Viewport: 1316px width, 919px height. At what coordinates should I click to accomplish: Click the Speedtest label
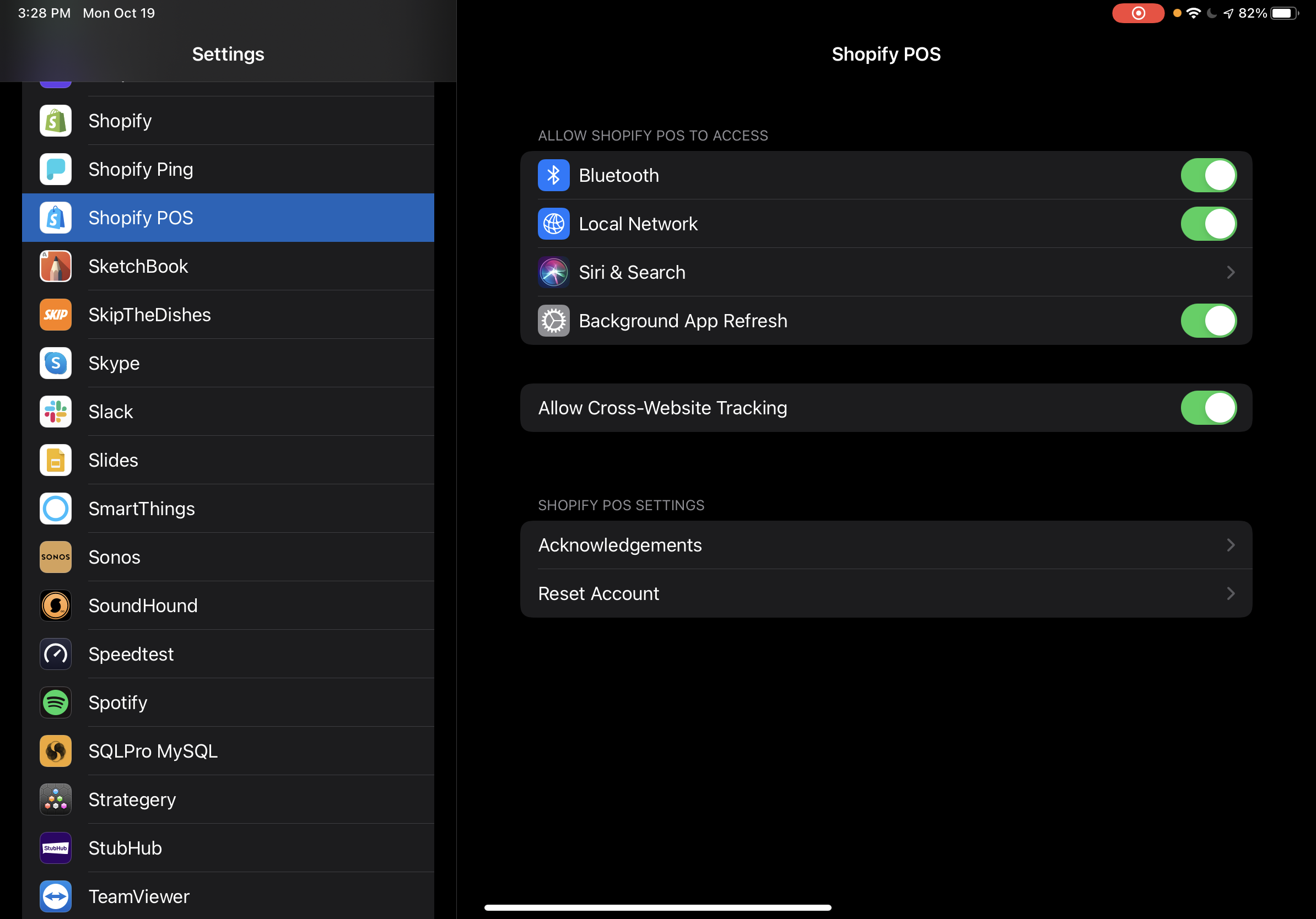[x=131, y=654]
